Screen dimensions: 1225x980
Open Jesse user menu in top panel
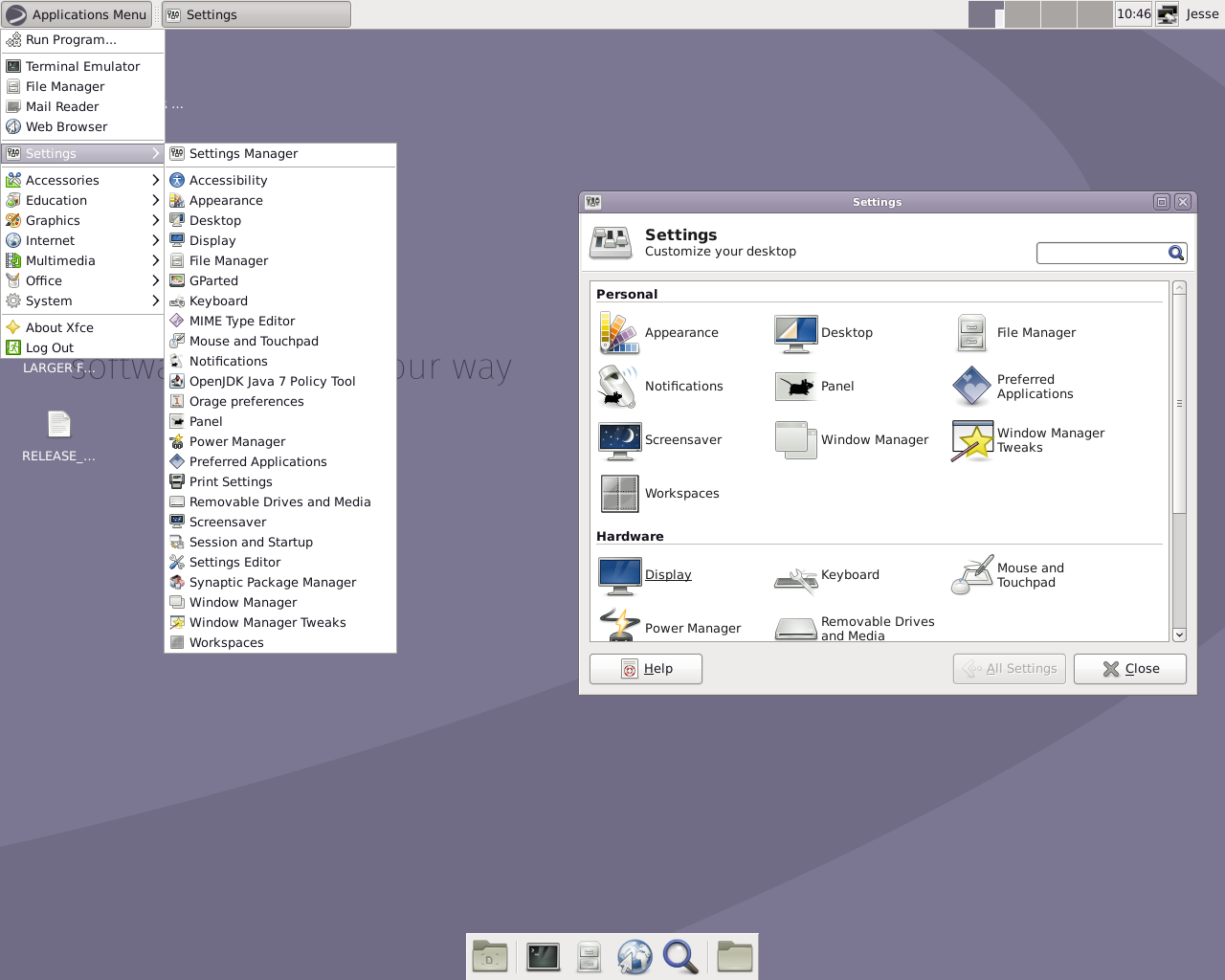pyautogui.click(x=1202, y=14)
